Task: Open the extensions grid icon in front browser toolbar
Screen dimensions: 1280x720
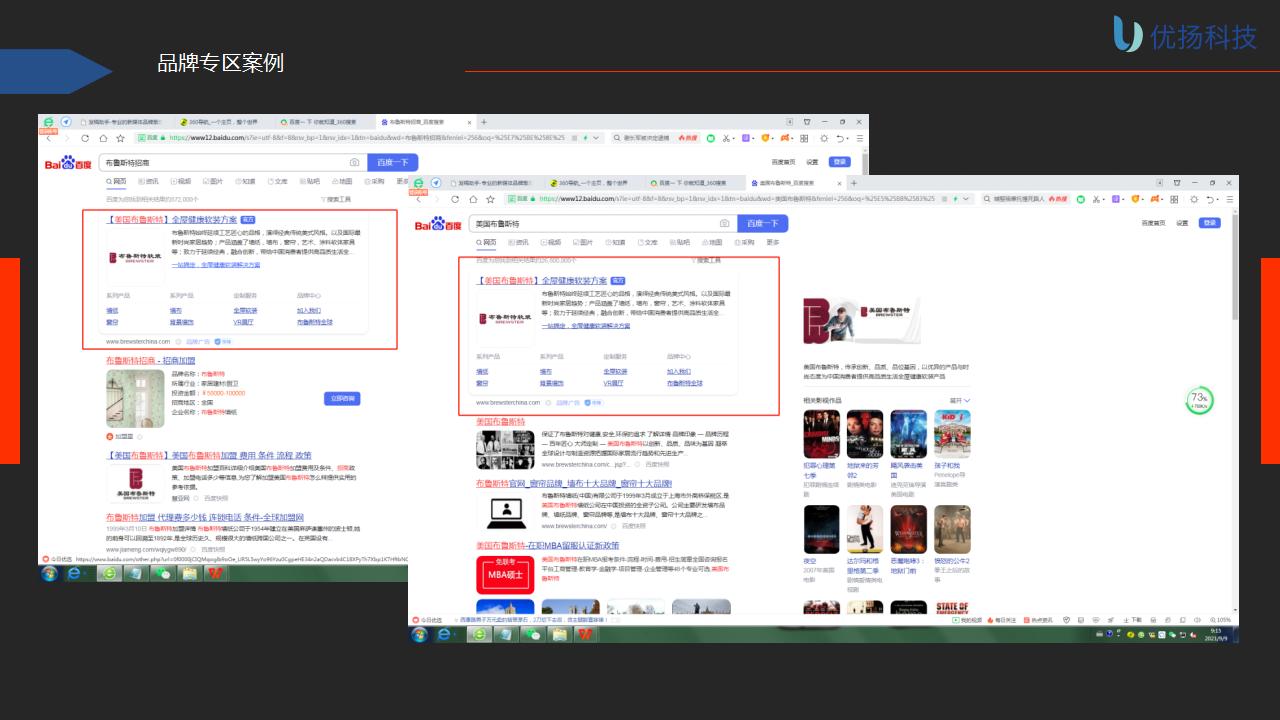Action: click(1174, 199)
